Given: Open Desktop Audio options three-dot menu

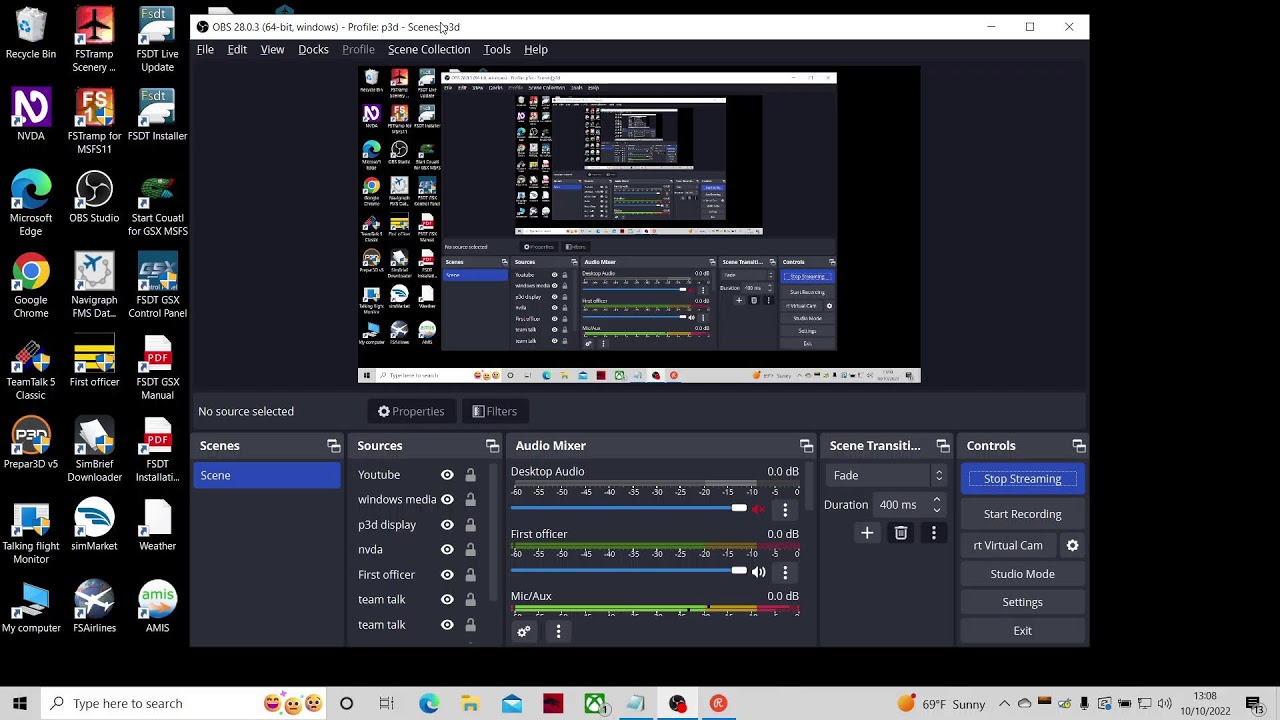Looking at the screenshot, I should [x=785, y=510].
